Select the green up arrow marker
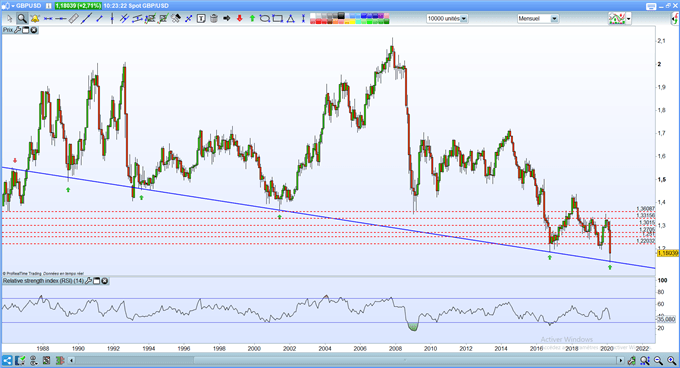 tap(252, 19)
